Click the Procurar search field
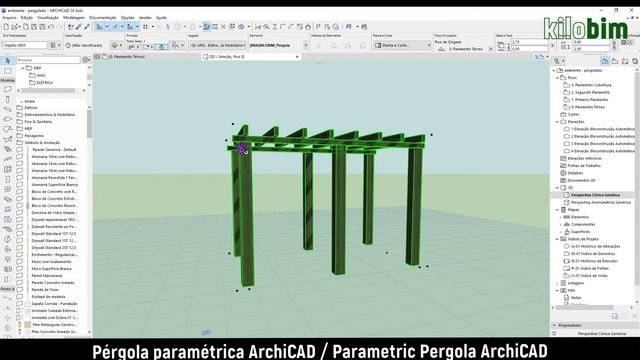 pos(48,60)
